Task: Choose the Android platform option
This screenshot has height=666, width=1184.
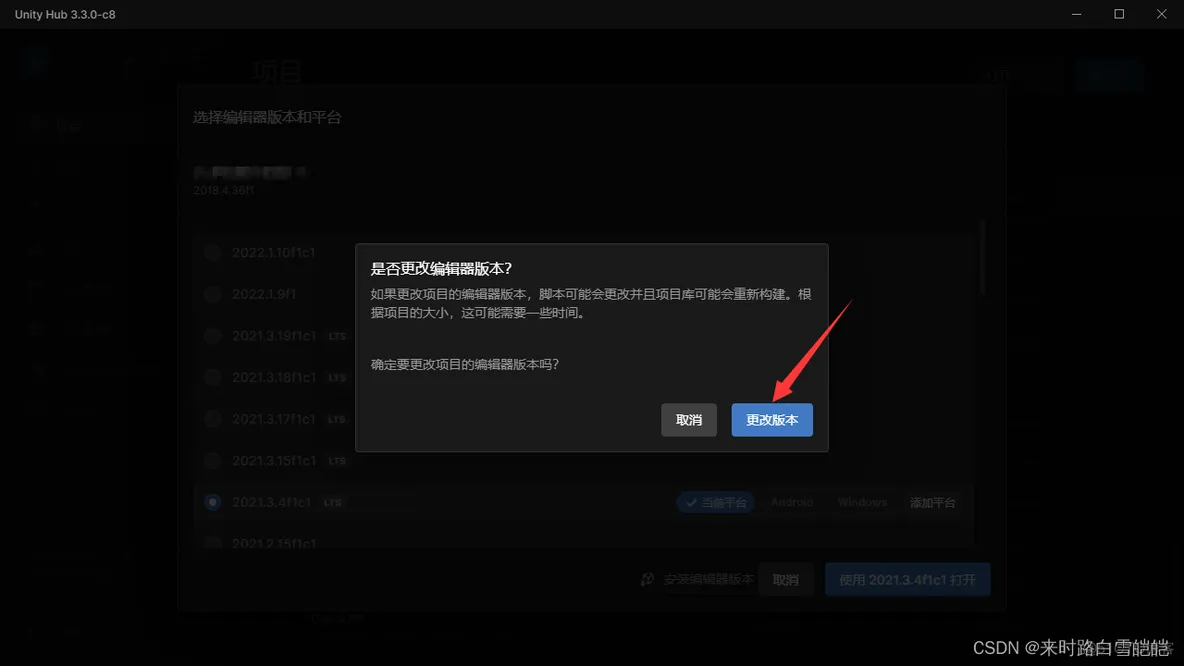Action: point(792,502)
